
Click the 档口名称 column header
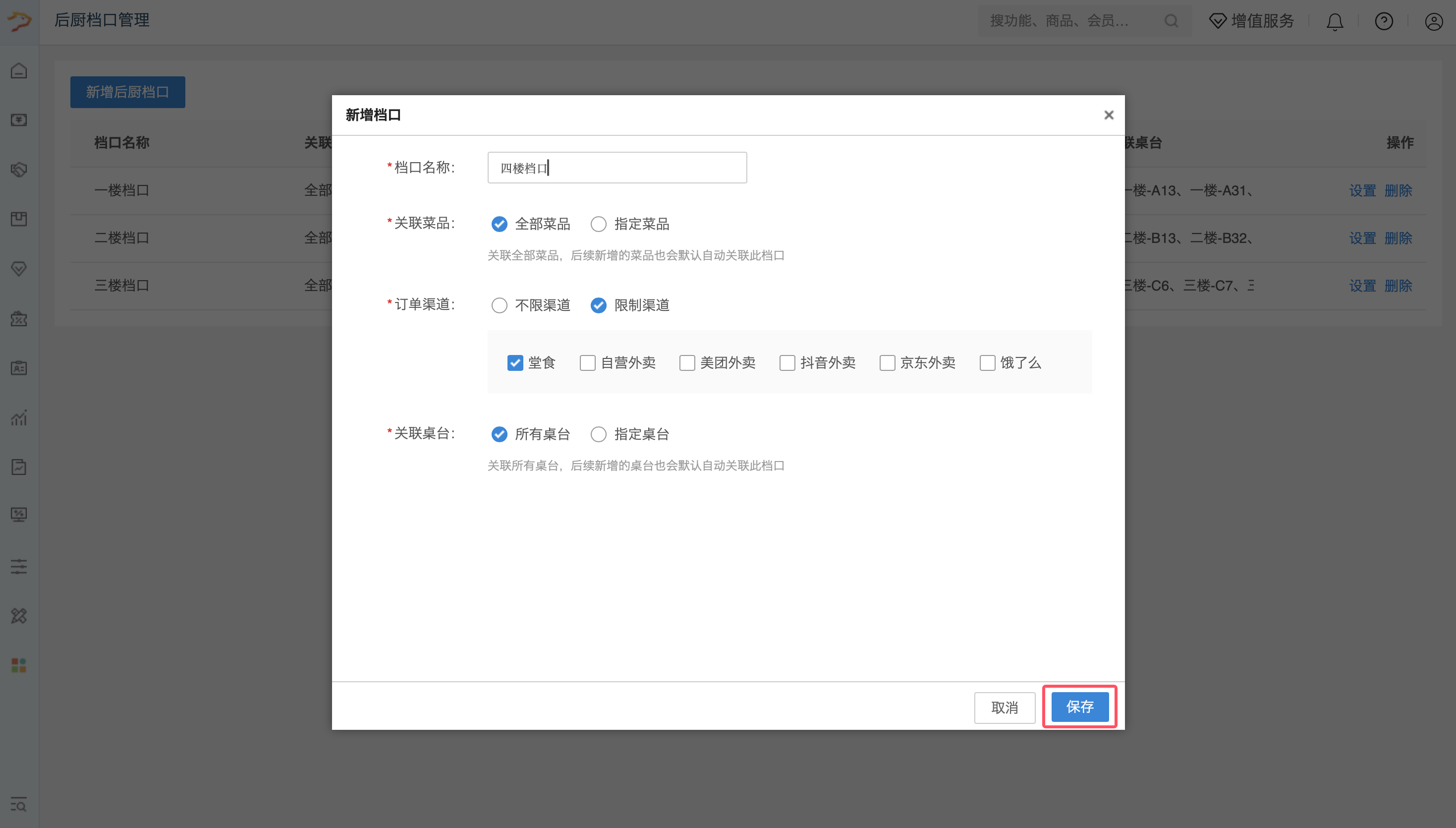coord(121,143)
